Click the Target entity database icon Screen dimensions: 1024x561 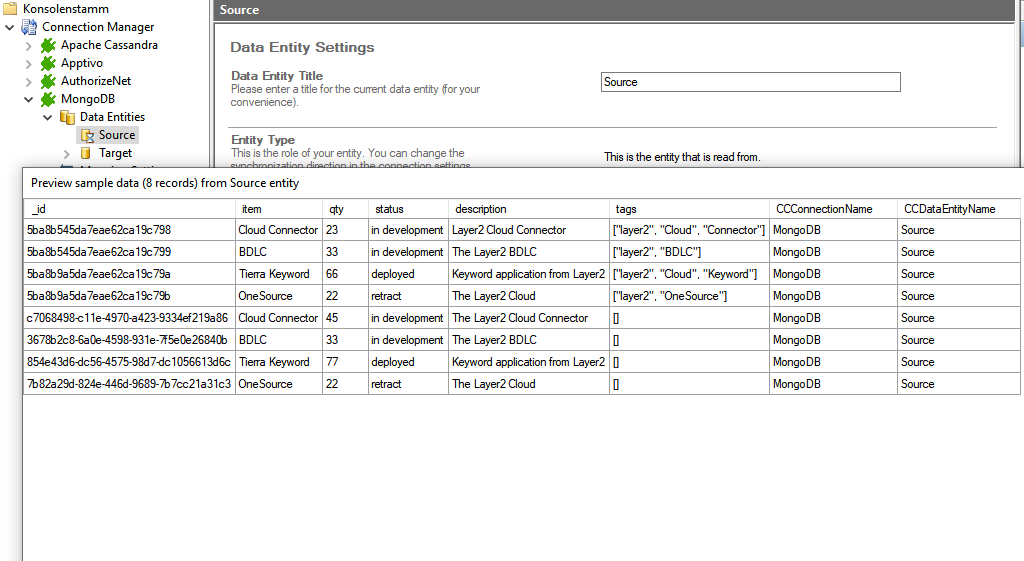(86, 153)
